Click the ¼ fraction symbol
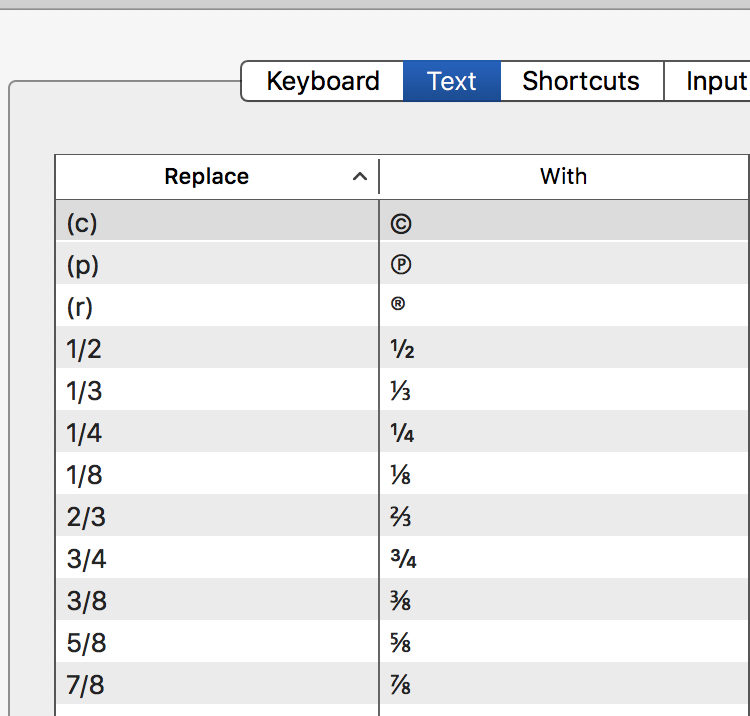Image resolution: width=750 pixels, height=716 pixels. [402, 433]
